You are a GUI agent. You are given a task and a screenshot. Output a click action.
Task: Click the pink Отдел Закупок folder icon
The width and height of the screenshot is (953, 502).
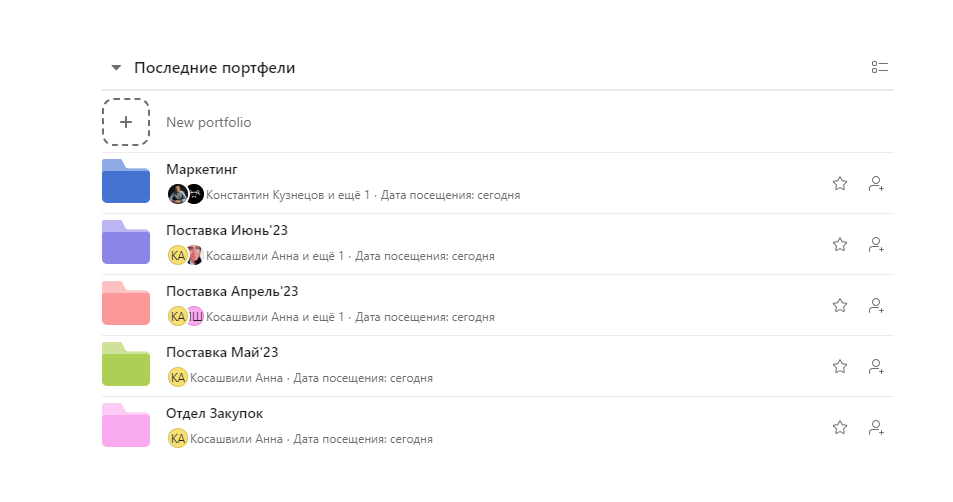click(x=126, y=426)
